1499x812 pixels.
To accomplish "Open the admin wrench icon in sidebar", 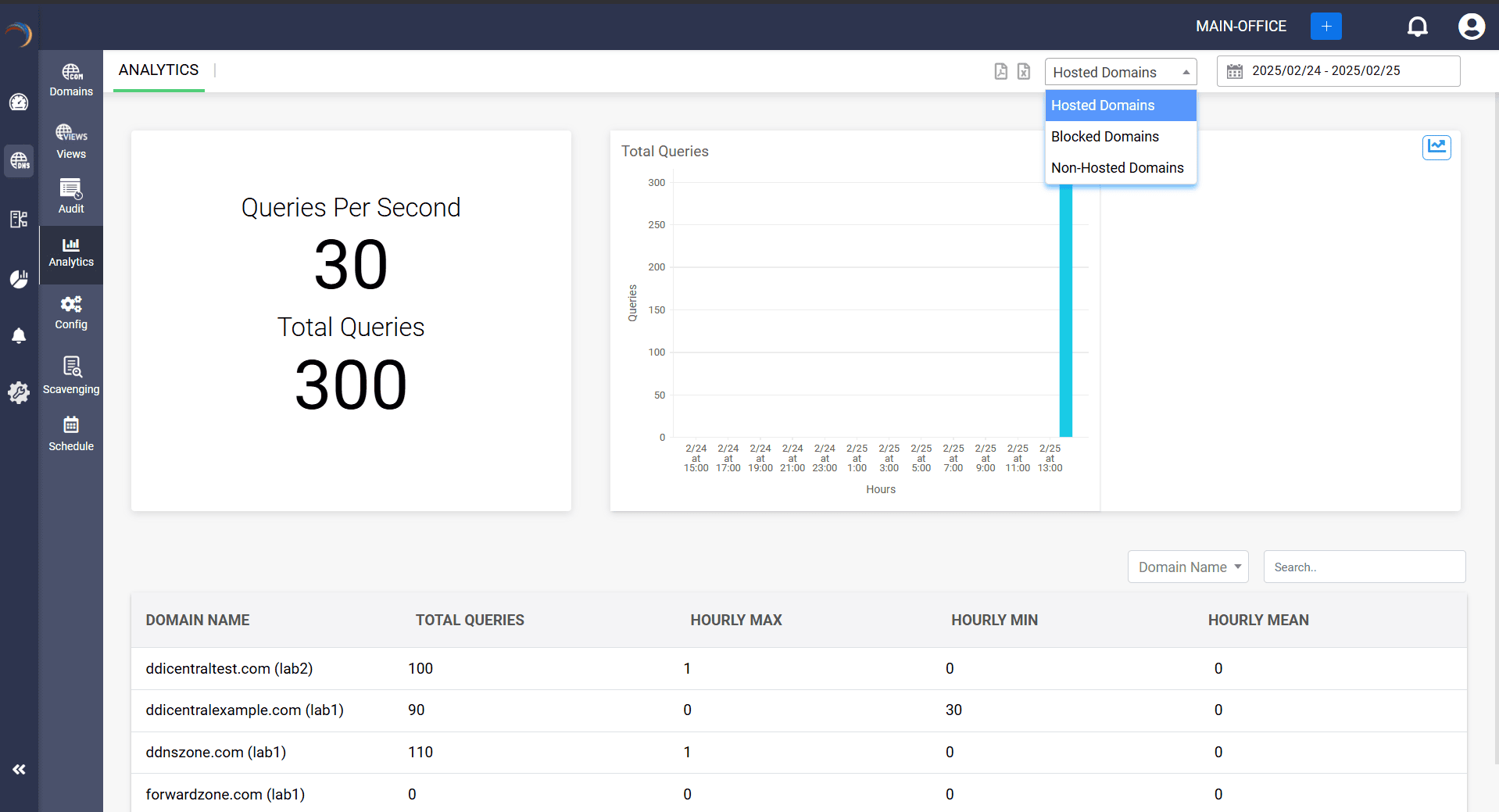I will (19, 393).
